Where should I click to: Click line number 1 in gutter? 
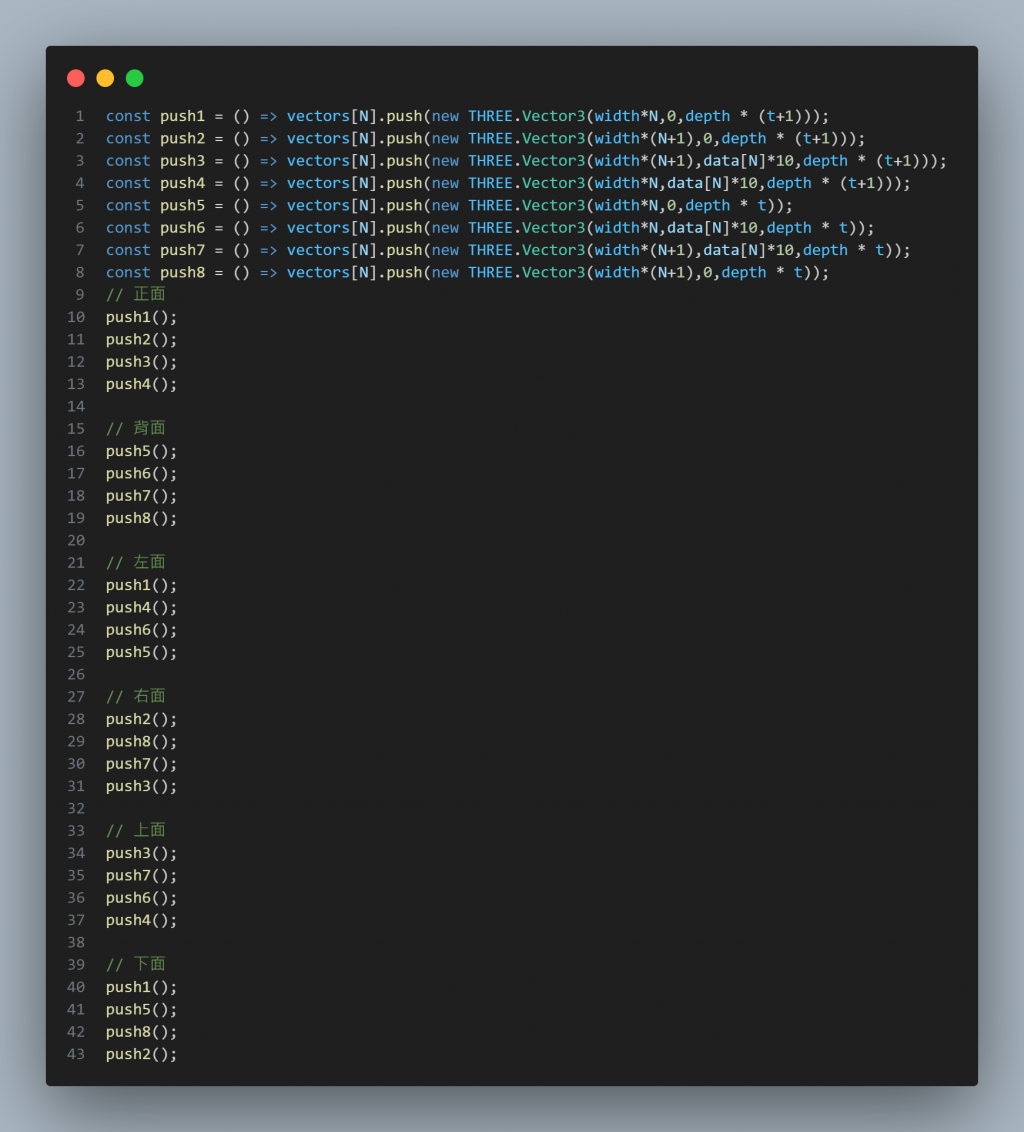pos(79,116)
